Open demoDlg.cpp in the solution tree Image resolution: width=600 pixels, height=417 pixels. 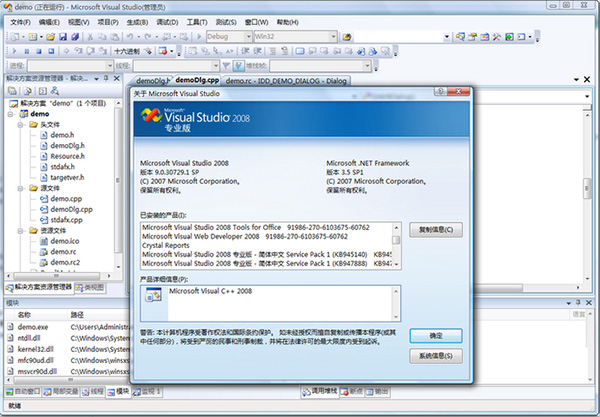(x=72, y=209)
